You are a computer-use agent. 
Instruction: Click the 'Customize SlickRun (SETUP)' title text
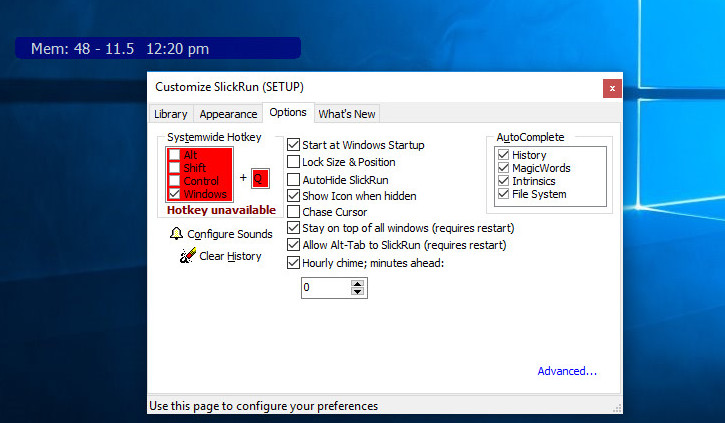pos(229,87)
